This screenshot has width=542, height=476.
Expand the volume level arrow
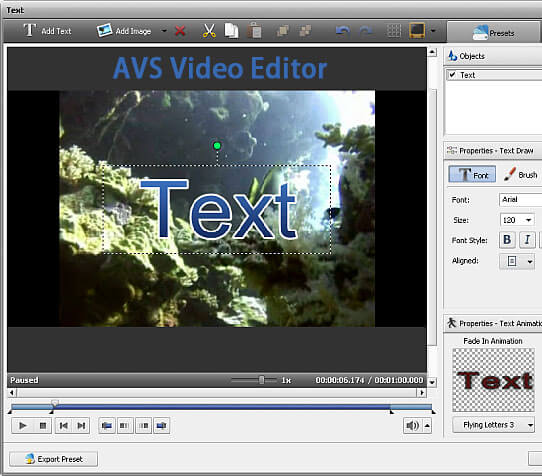(x=427, y=425)
